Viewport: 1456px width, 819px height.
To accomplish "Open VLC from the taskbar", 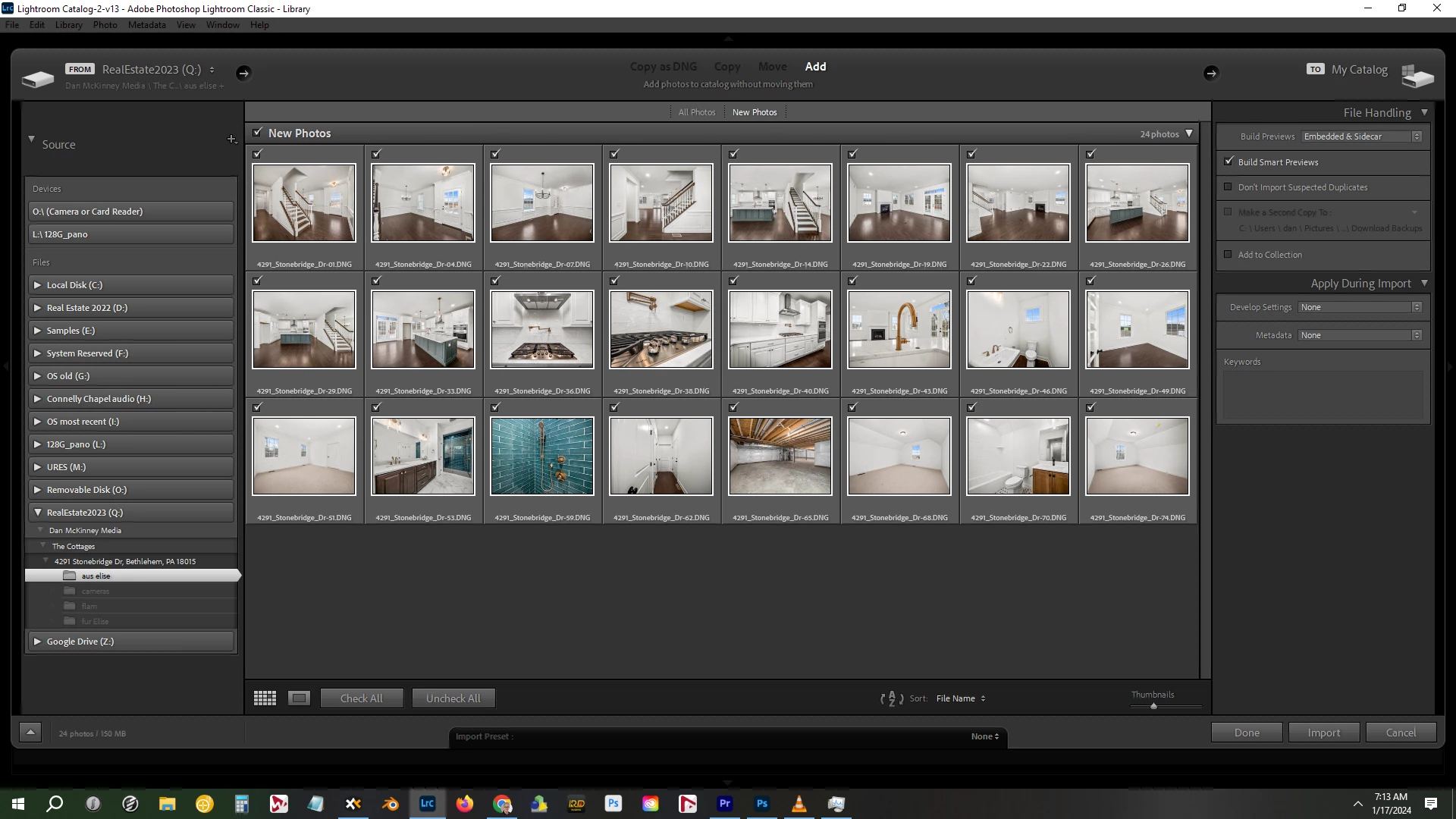I will coord(799,804).
